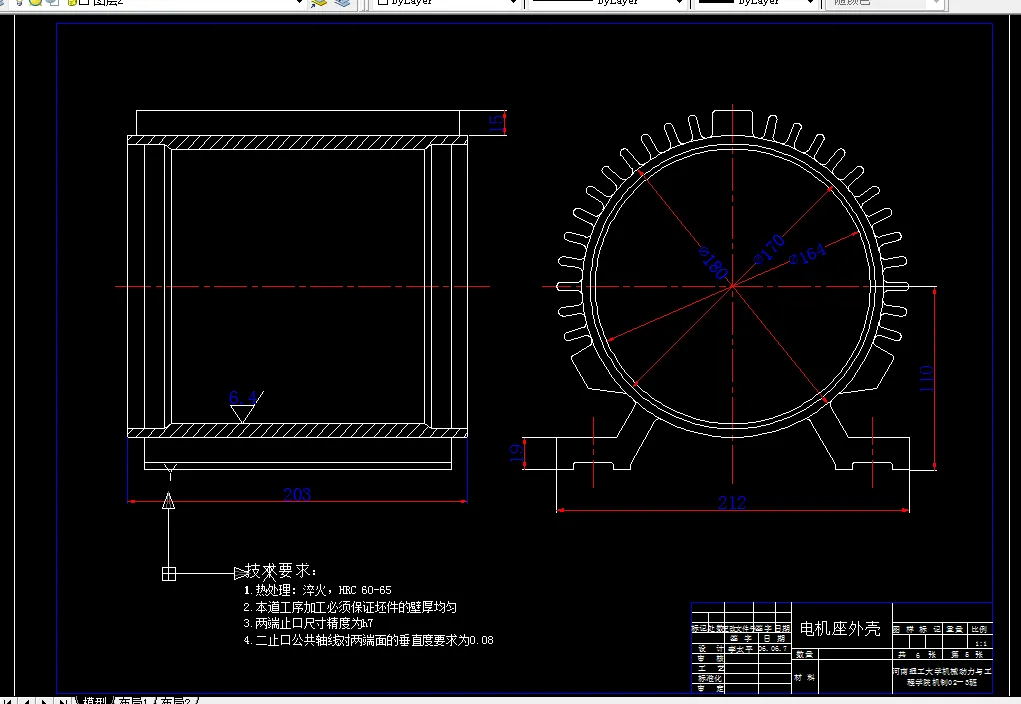Viewport: 1021px width, 704px height.
Task: Select the 材料 cell in title block
Action: point(804,677)
